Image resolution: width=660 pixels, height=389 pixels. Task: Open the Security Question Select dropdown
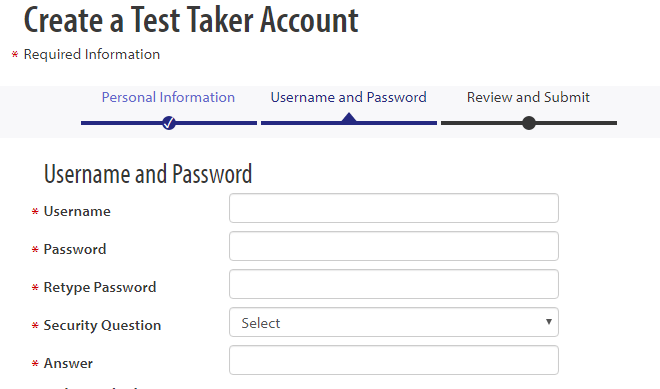(394, 322)
